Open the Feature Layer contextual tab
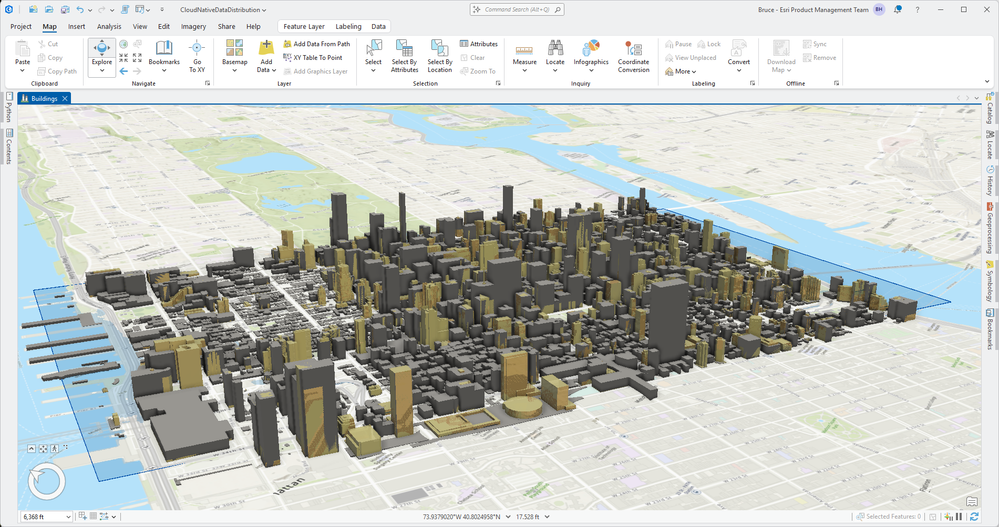999x527 pixels. [x=304, y=27]
